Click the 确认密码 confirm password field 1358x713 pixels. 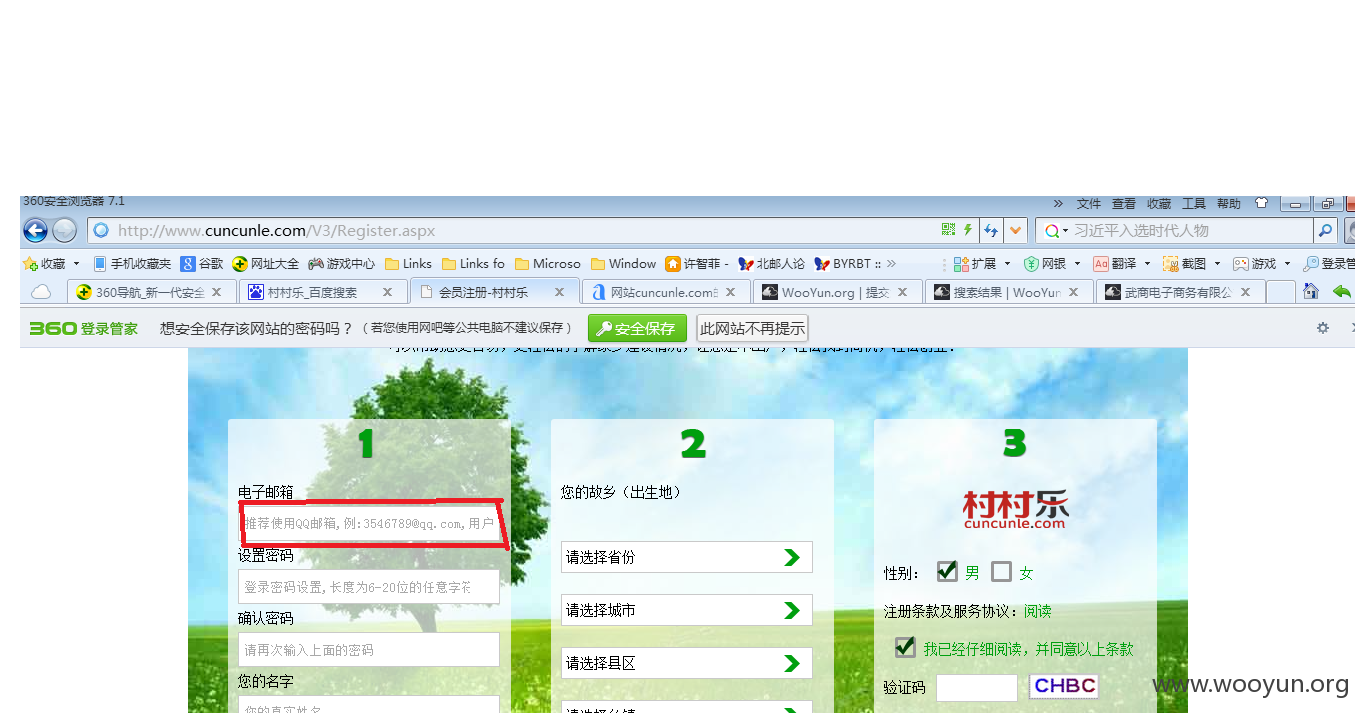(x=369, y=650)
